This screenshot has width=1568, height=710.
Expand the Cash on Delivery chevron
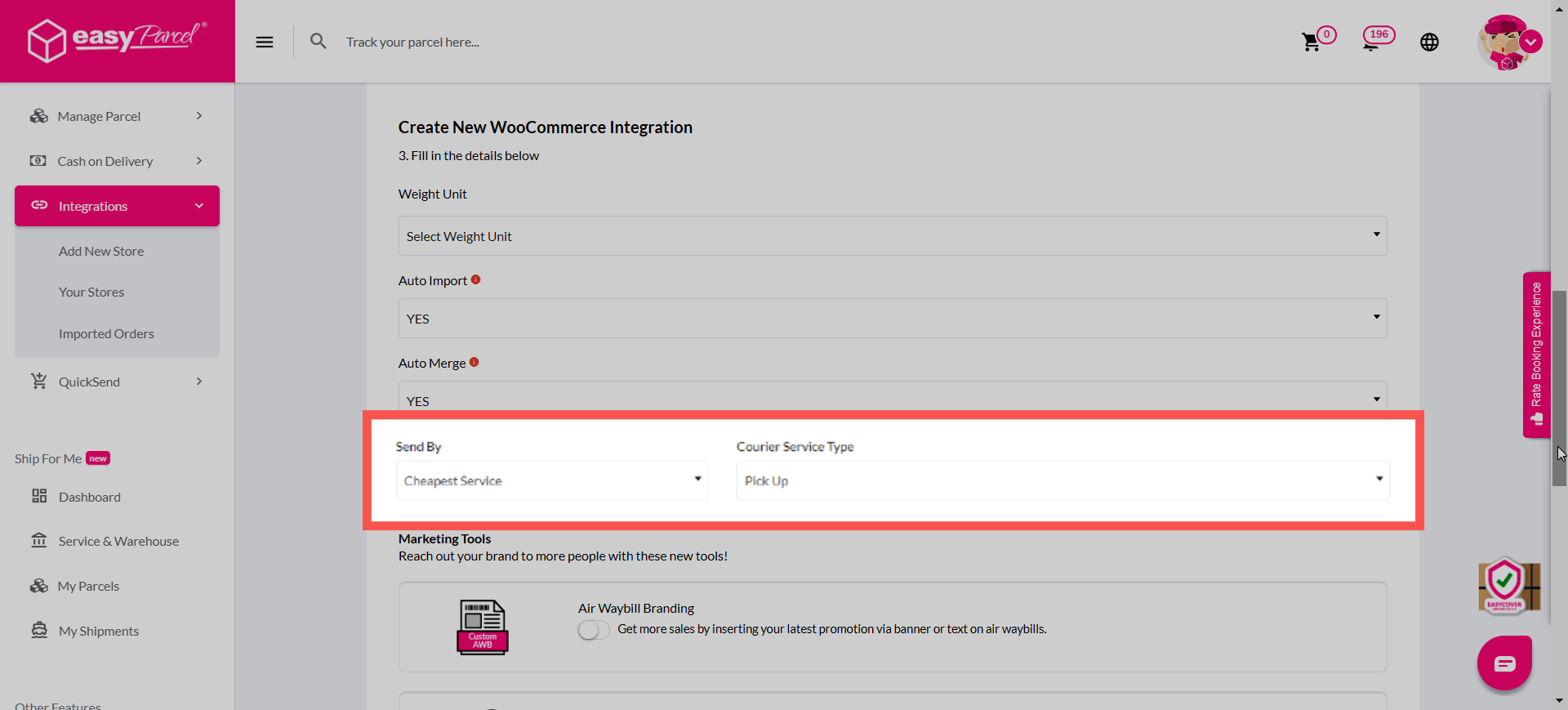(x=199, y=161)
